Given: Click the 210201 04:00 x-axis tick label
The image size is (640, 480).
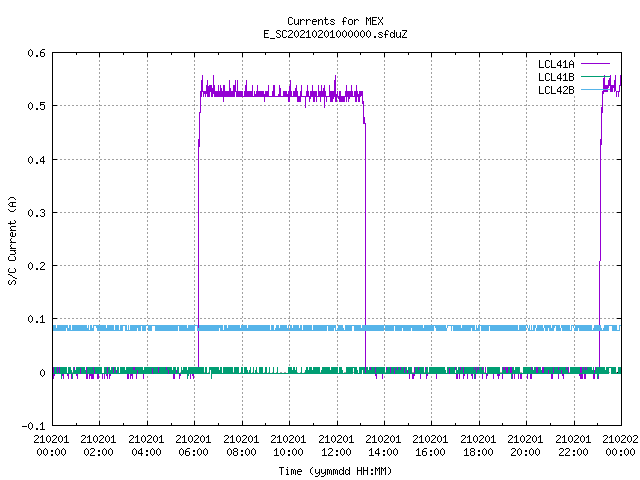Looking at the screenshot, I should 146,446.
